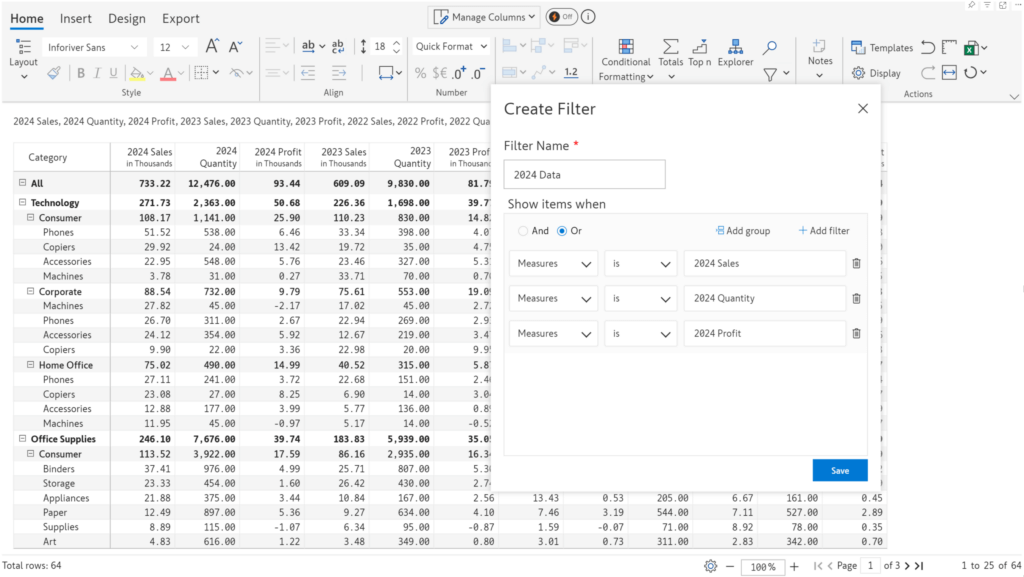Switch to the Insert ribbon tab
Image resolution: width=1024 pixels, height=577 pixels.
point(76,17)
